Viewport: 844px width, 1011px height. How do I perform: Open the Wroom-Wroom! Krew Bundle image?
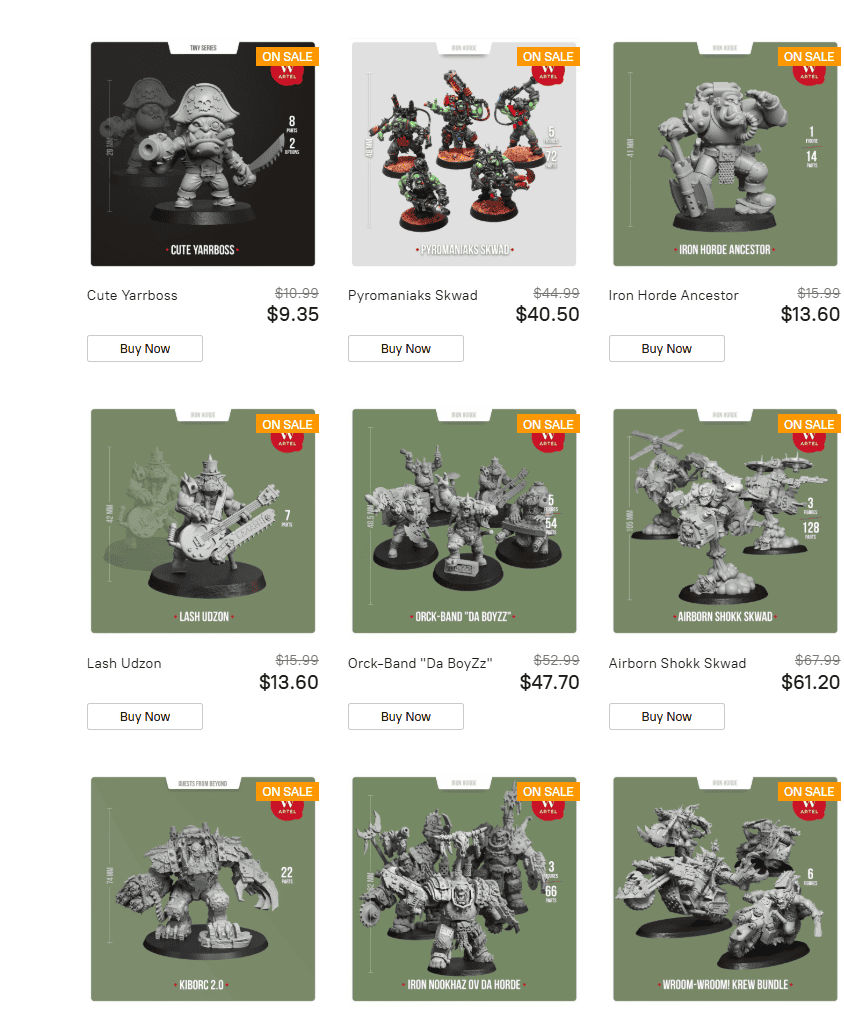[x=725, y=888]
